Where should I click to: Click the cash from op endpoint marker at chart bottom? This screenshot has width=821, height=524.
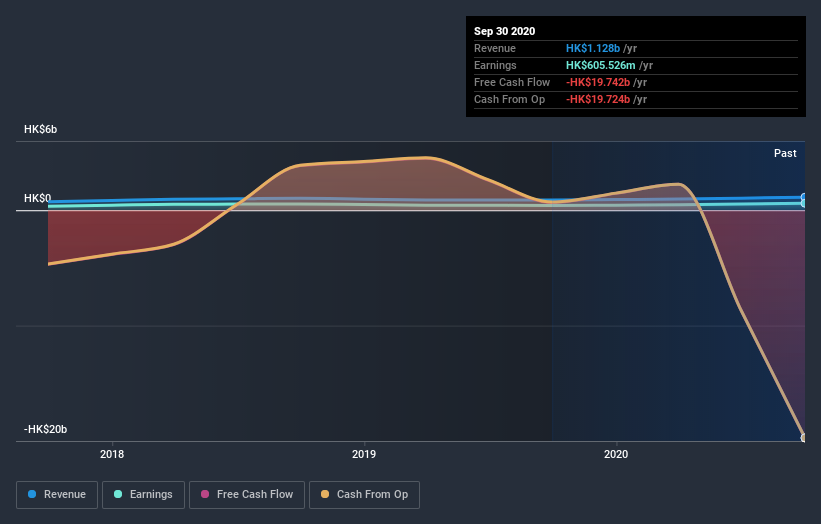[804, 438]
